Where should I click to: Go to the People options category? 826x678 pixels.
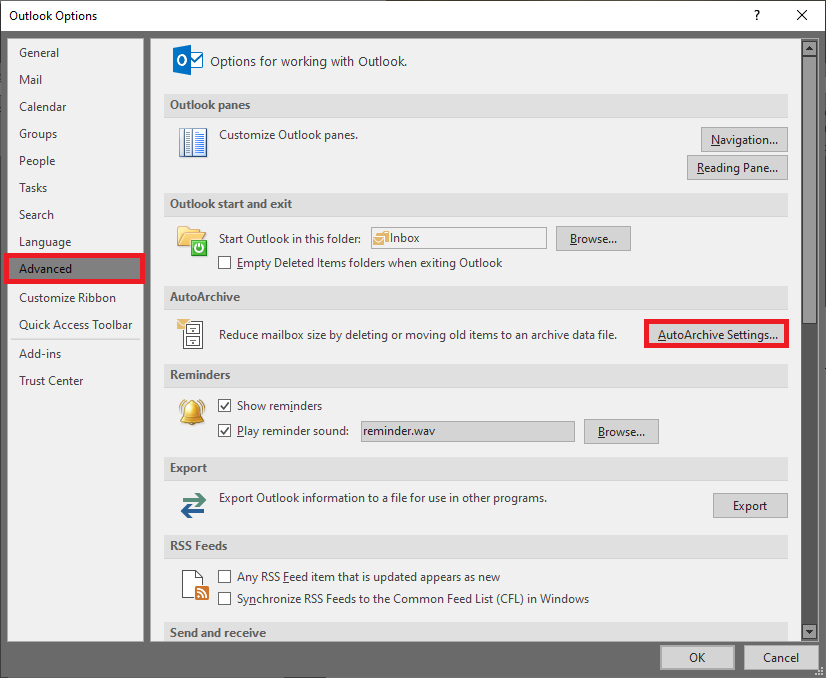pyautogui.click(x=75, y=161)
